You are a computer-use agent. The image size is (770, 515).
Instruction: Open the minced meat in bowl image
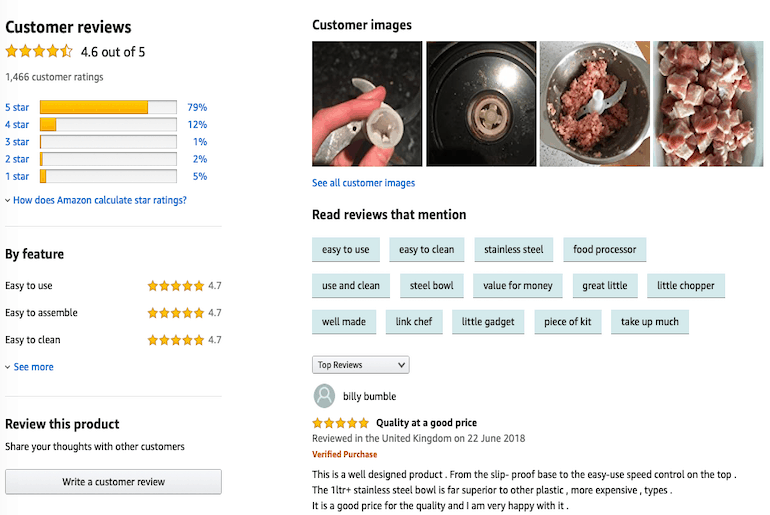pyautogui.click(x=594, y=103)
